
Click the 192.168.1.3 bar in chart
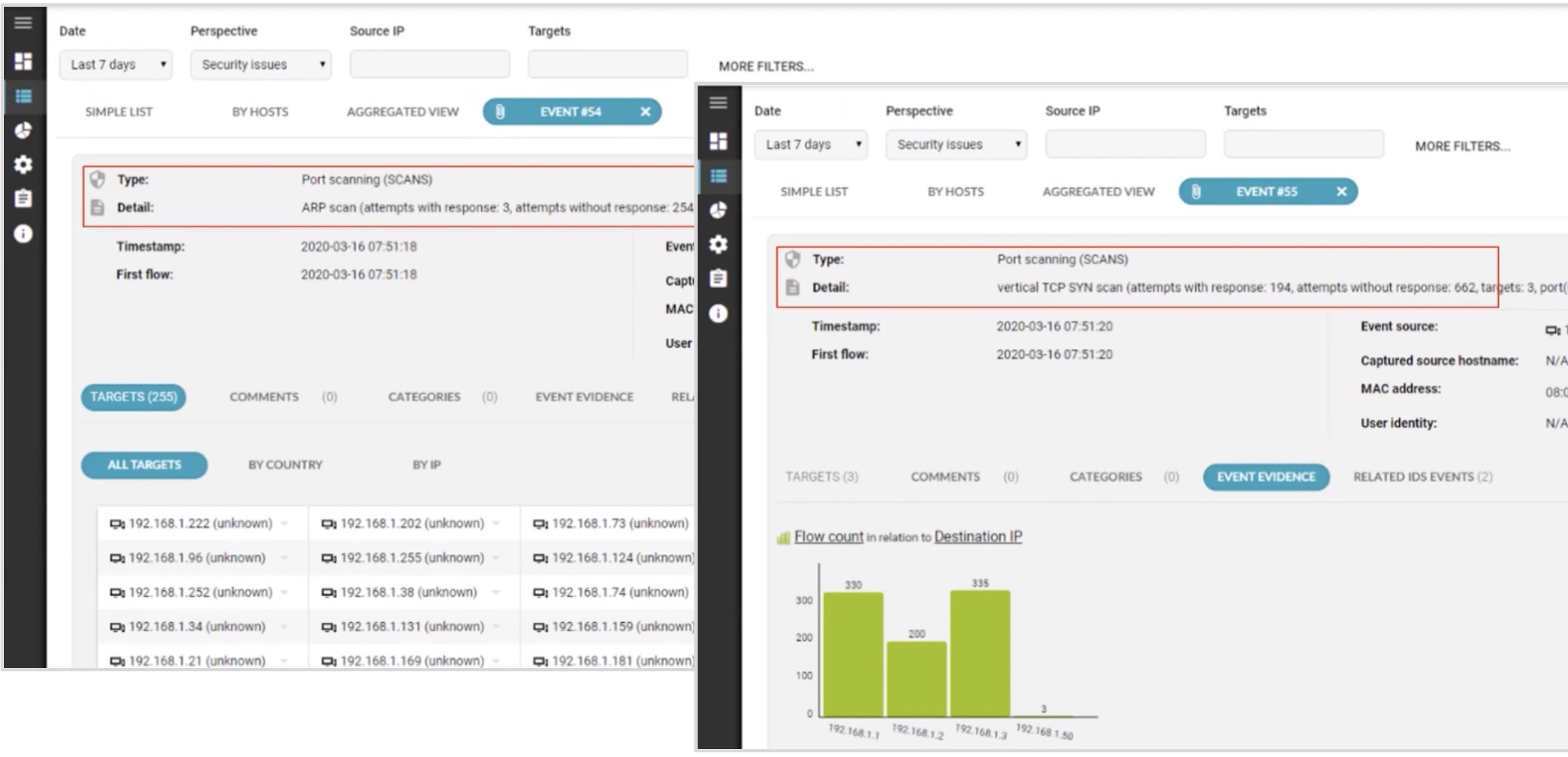[979, 653]
